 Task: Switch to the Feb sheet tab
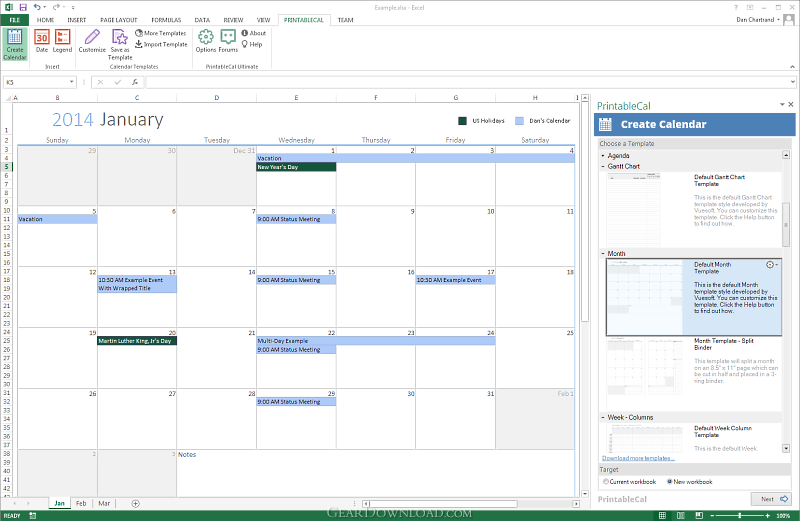81,504
